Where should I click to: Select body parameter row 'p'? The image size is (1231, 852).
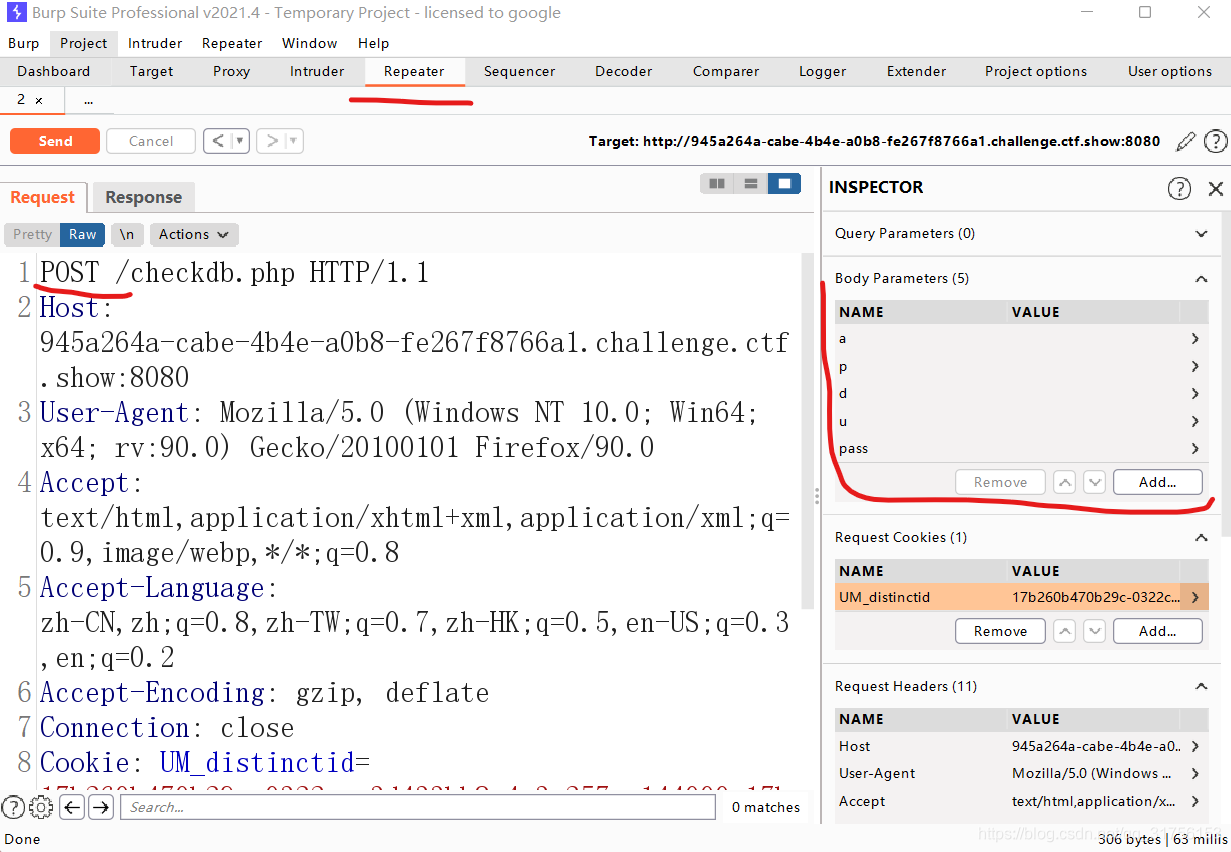pyautogui.click(x=1021, y=367)
